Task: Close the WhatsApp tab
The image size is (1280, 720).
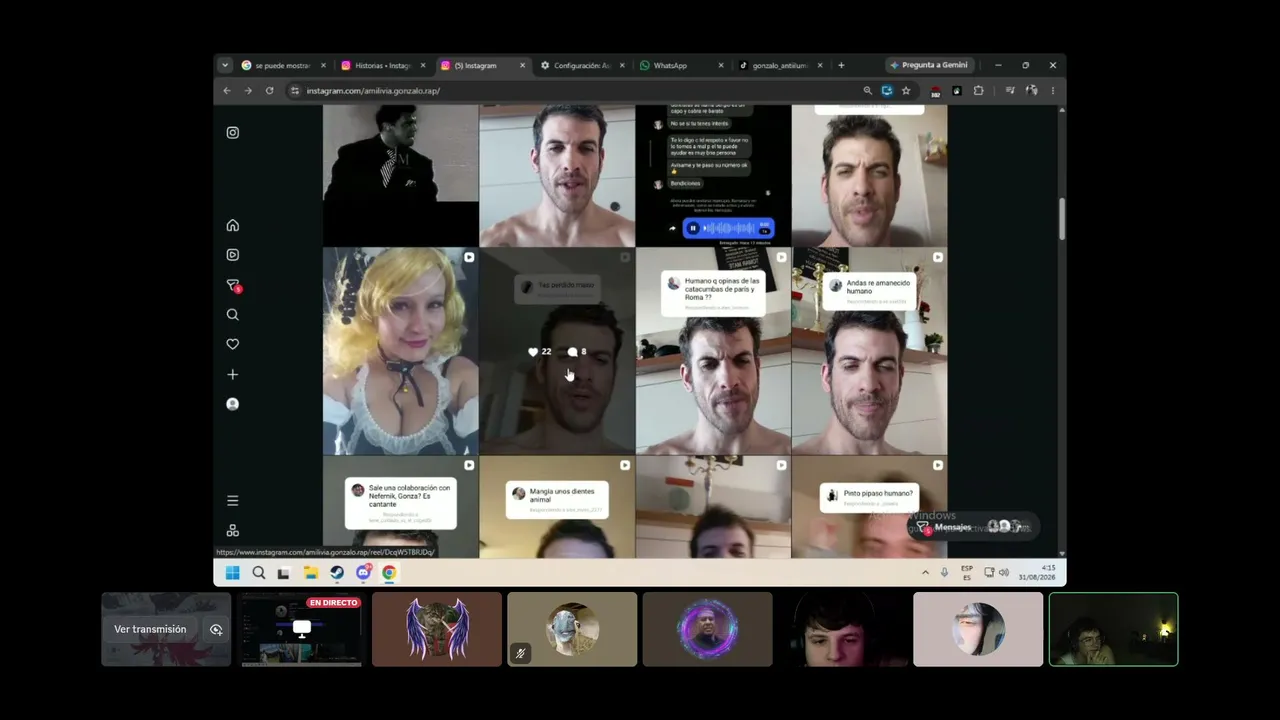Action: click(x=721, y=66)
